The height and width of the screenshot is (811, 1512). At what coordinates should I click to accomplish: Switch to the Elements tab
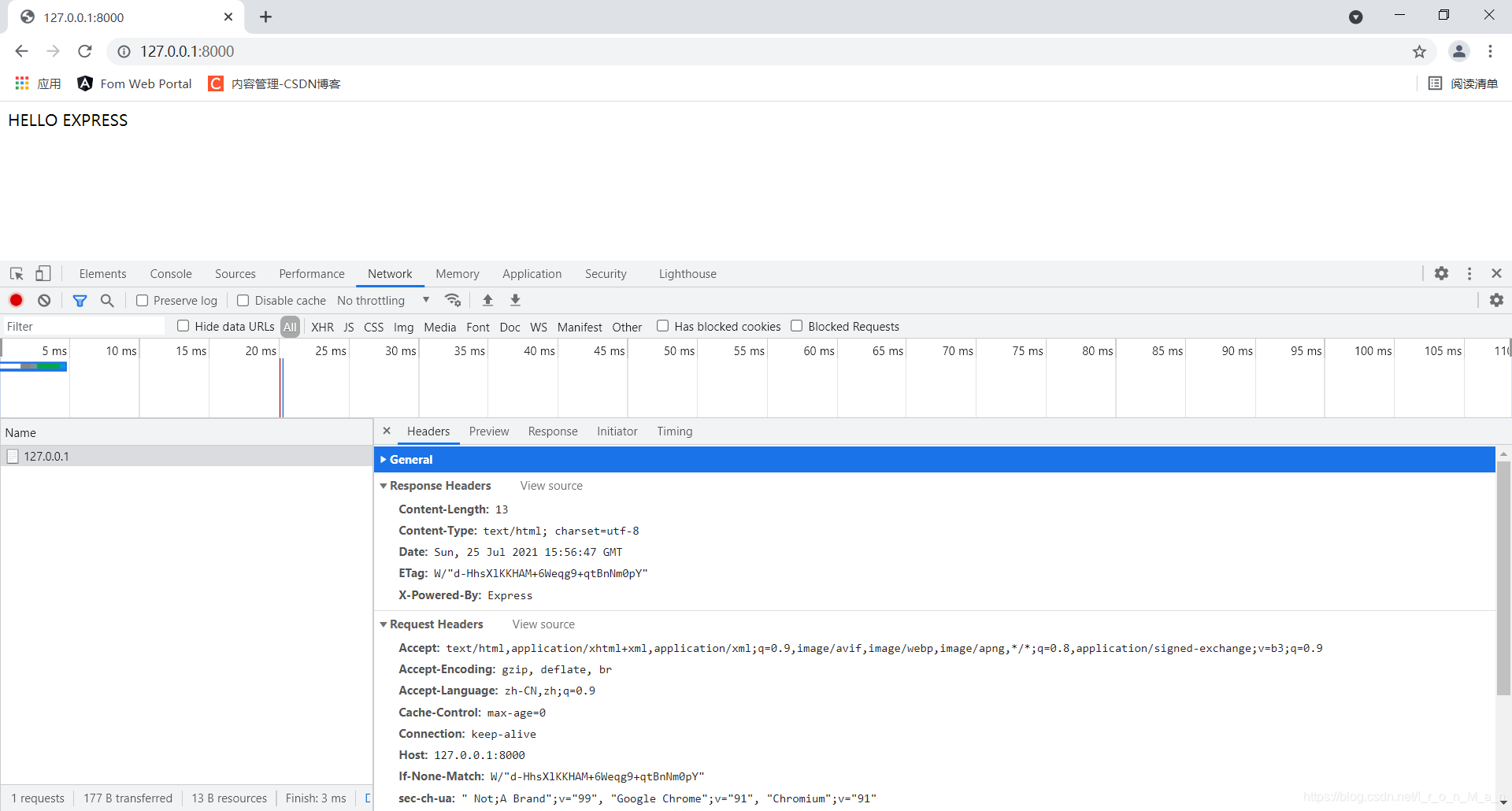(x=102, y=274)
